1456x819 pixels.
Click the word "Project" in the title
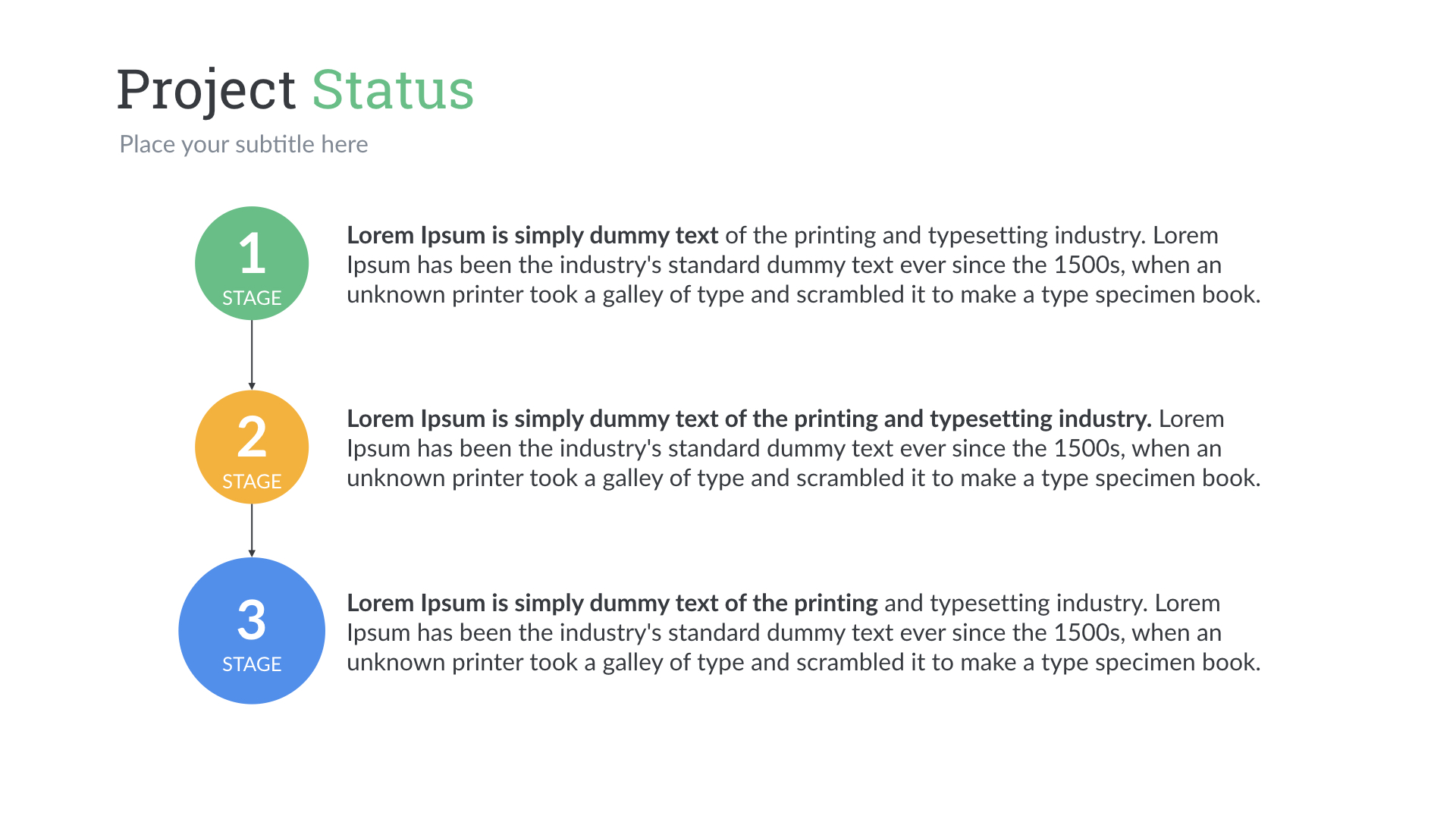click(206, 90)
